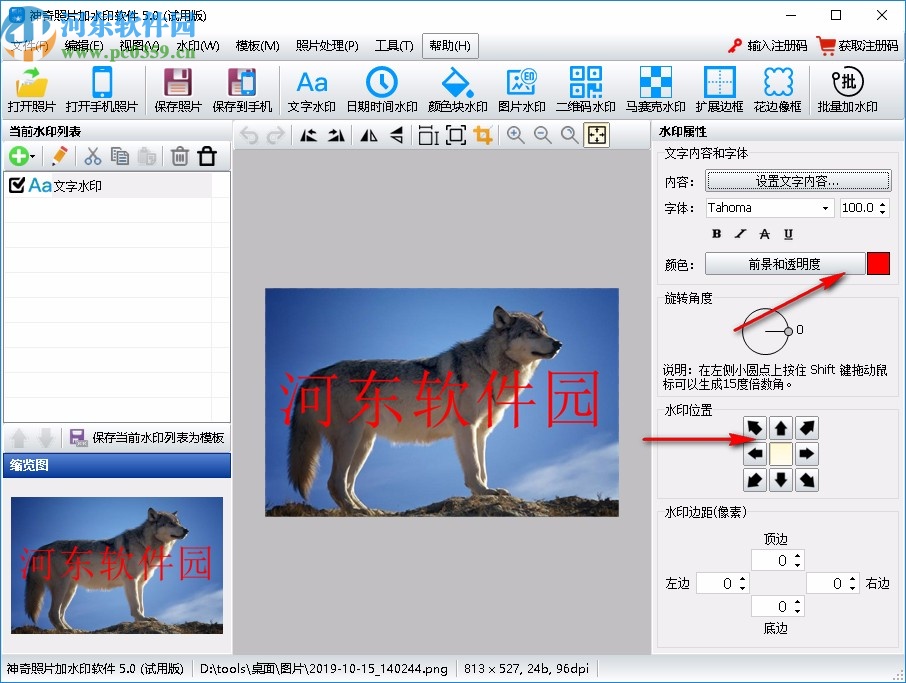The height and width of the screenshot is (683, 906).
Task: Zoom out of the canvas
Action: (x=543, y=136)
